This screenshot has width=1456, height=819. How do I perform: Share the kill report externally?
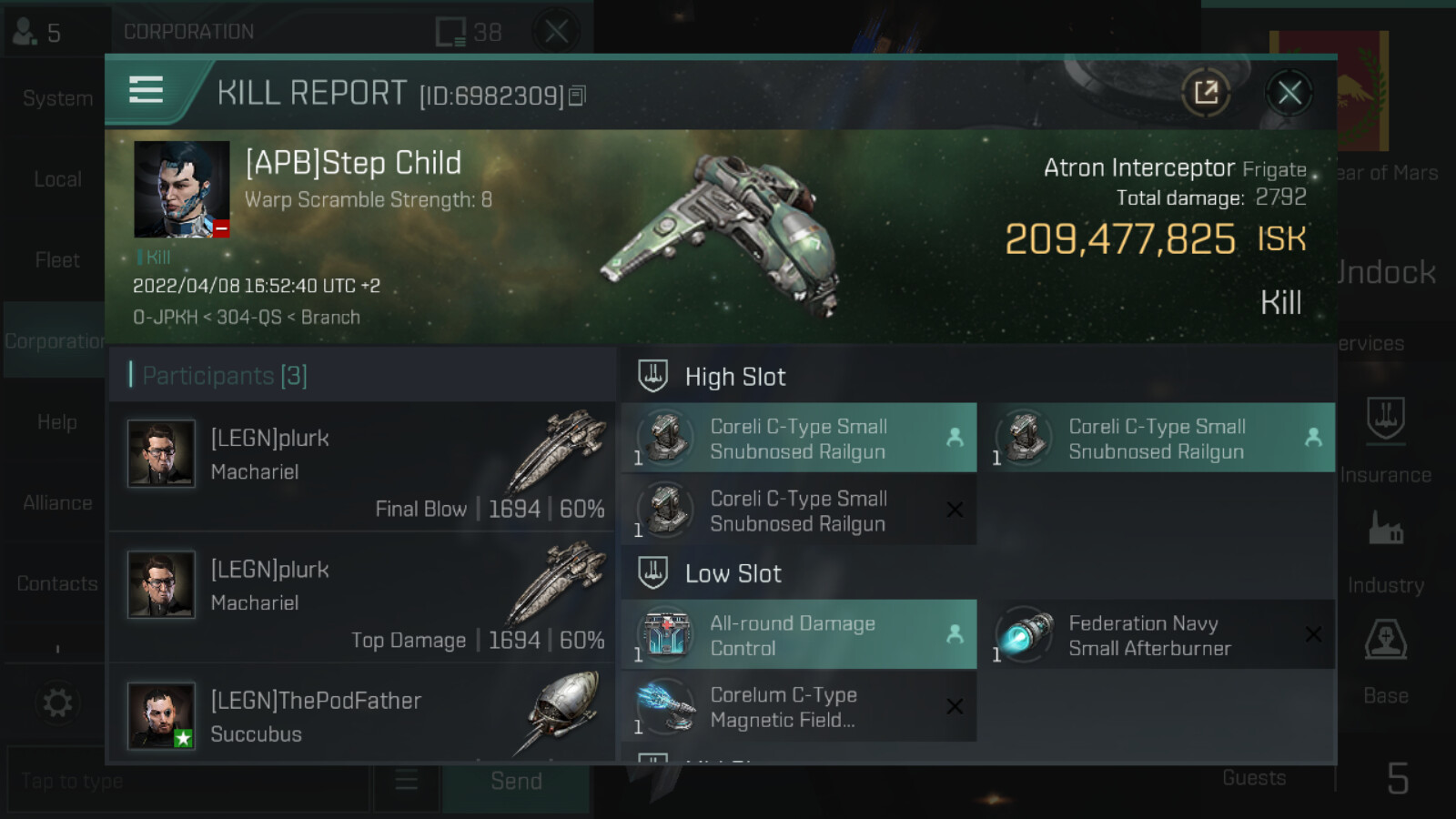click(x=1206, y=92)
